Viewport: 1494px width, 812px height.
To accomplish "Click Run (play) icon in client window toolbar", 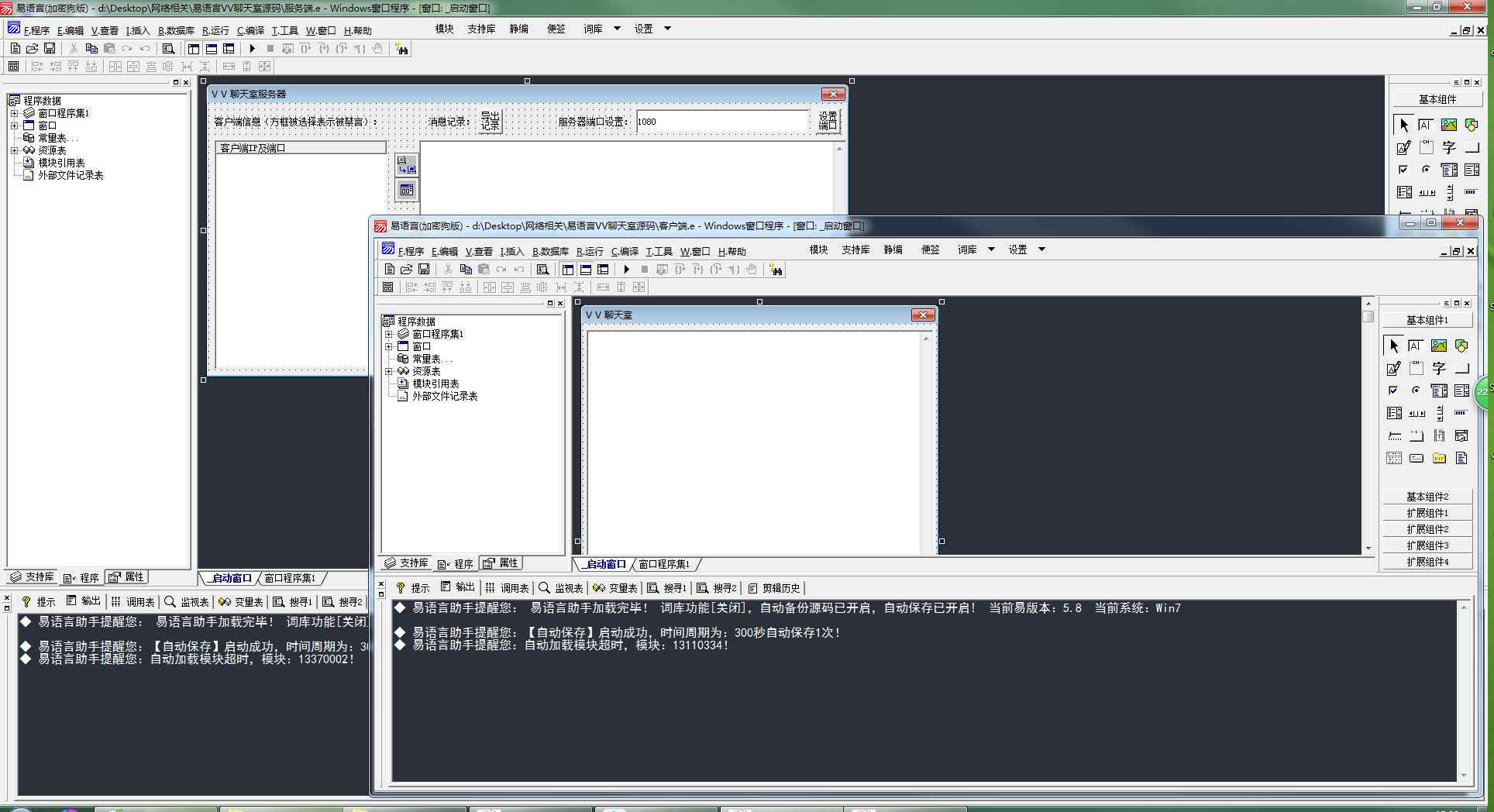I will [627, 269].
